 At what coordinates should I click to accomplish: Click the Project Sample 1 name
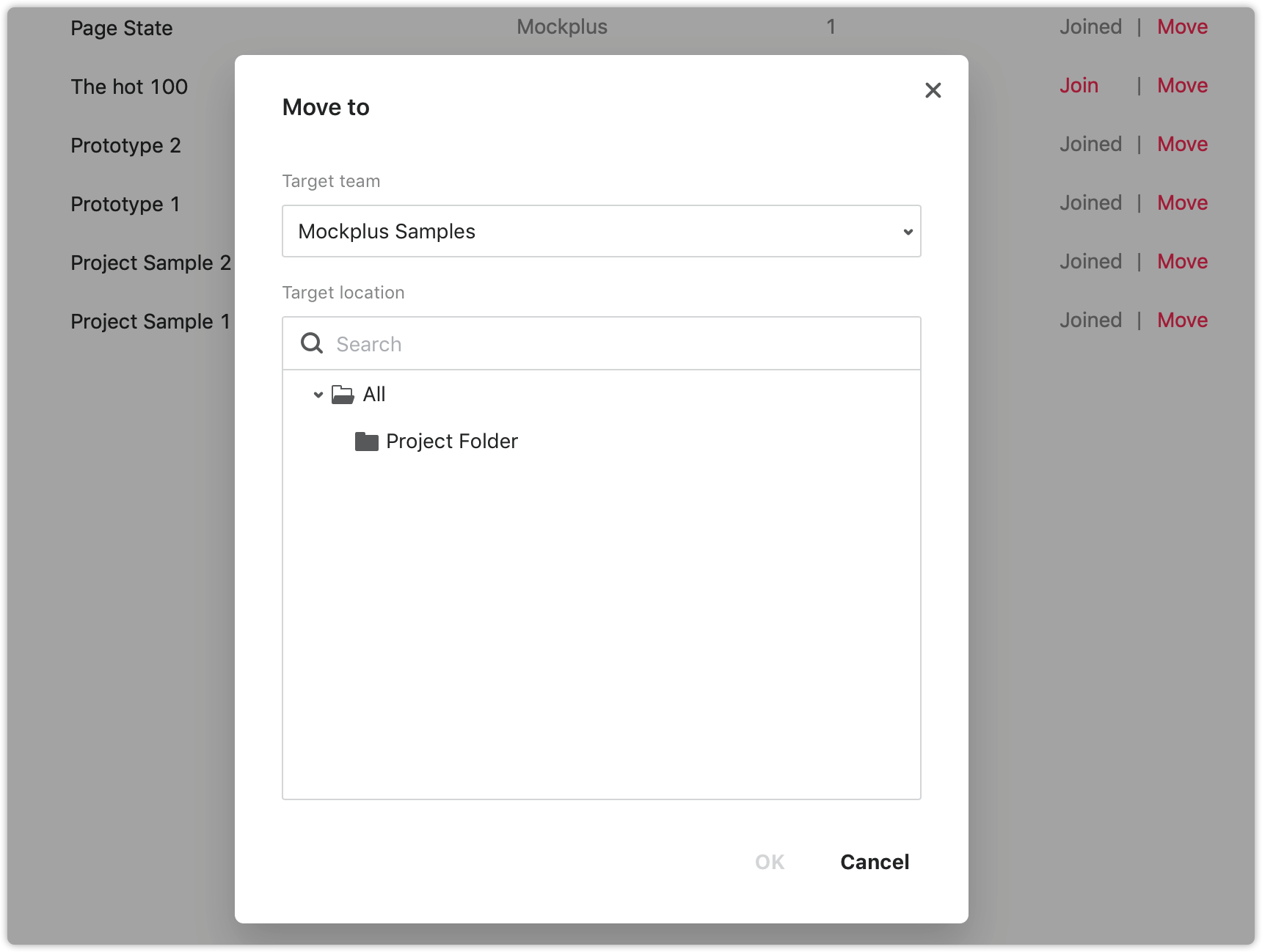(150, 322)
